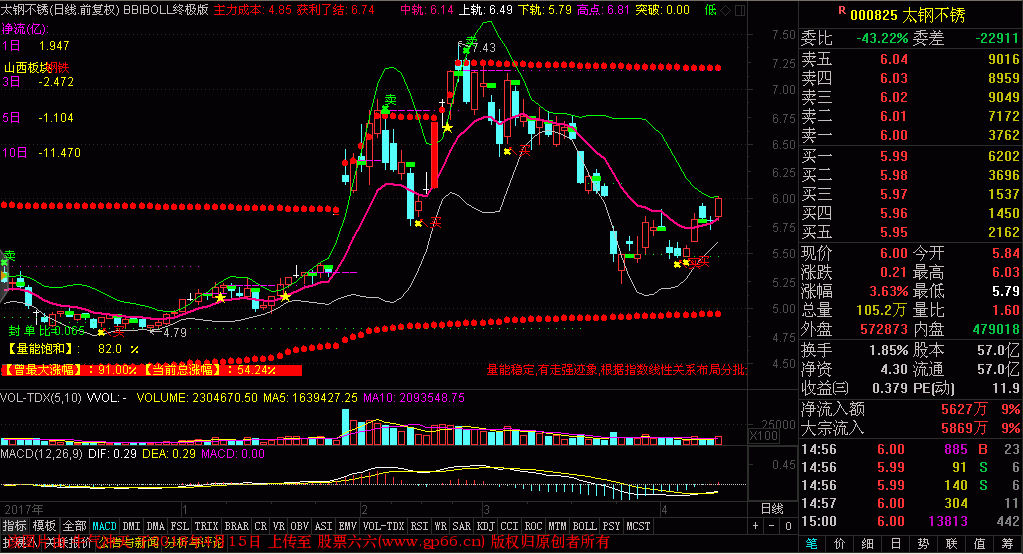
Task: Click the 涨幅 value 3.63%
Action: 889,291
